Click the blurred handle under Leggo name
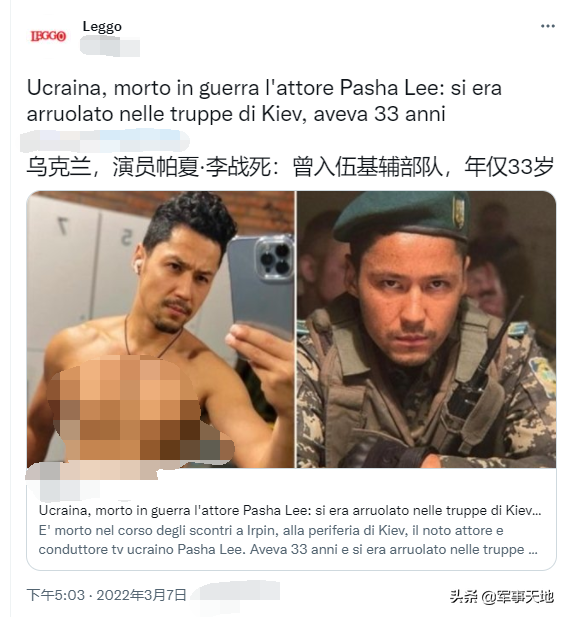 tap(110, 46)
